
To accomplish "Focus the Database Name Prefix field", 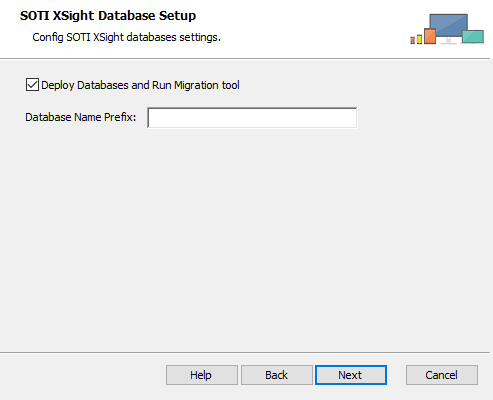I will coord(252,118).
